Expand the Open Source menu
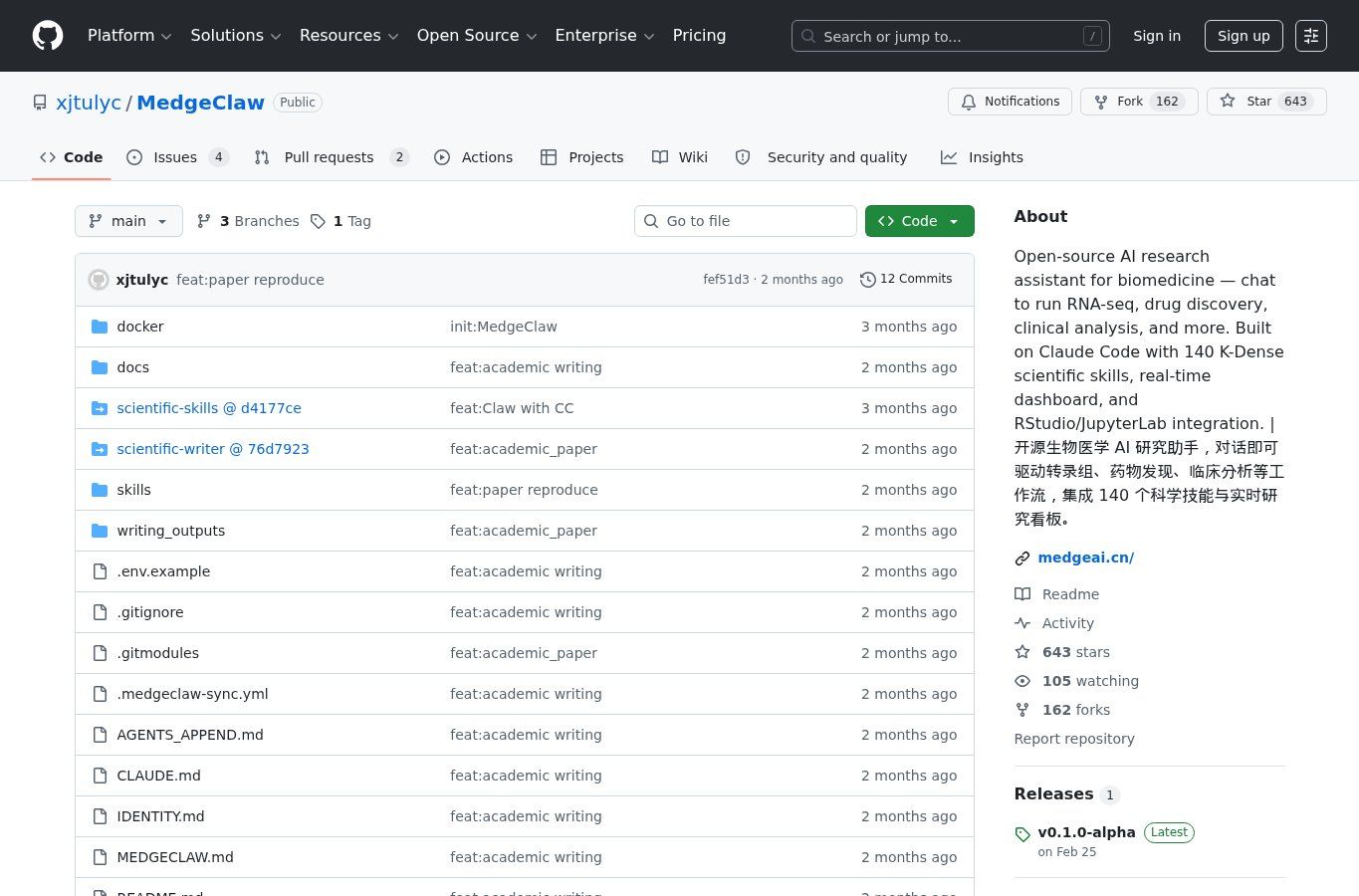 click(477, 36)
